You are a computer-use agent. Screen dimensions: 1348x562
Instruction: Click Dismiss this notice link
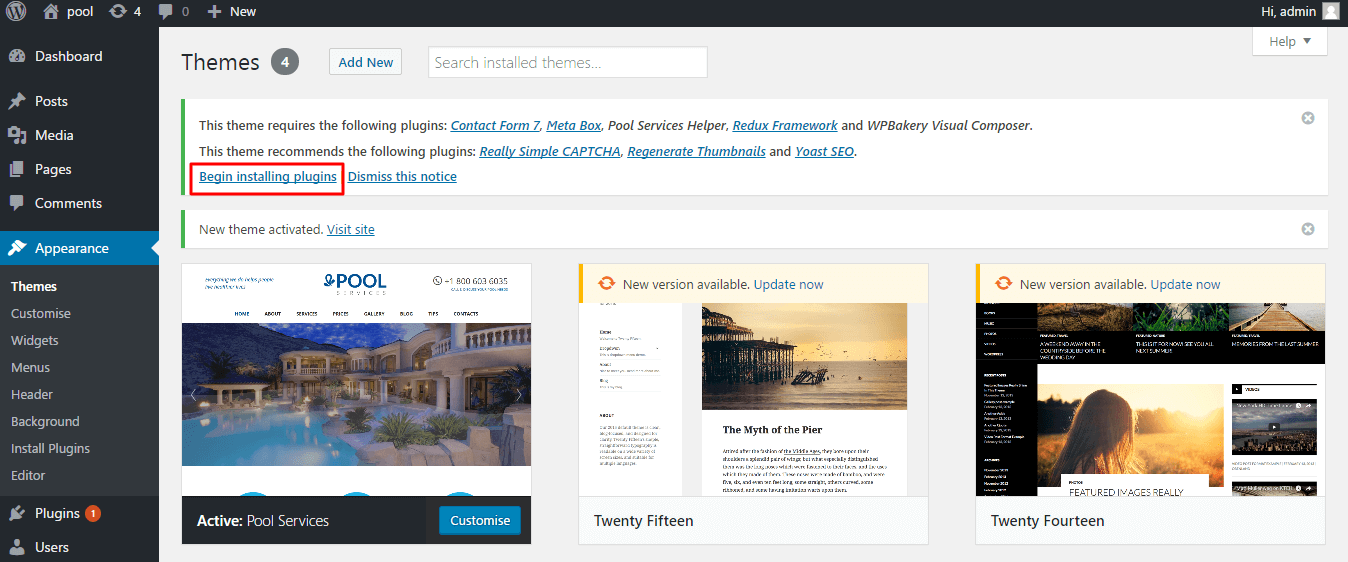point(402,176)
